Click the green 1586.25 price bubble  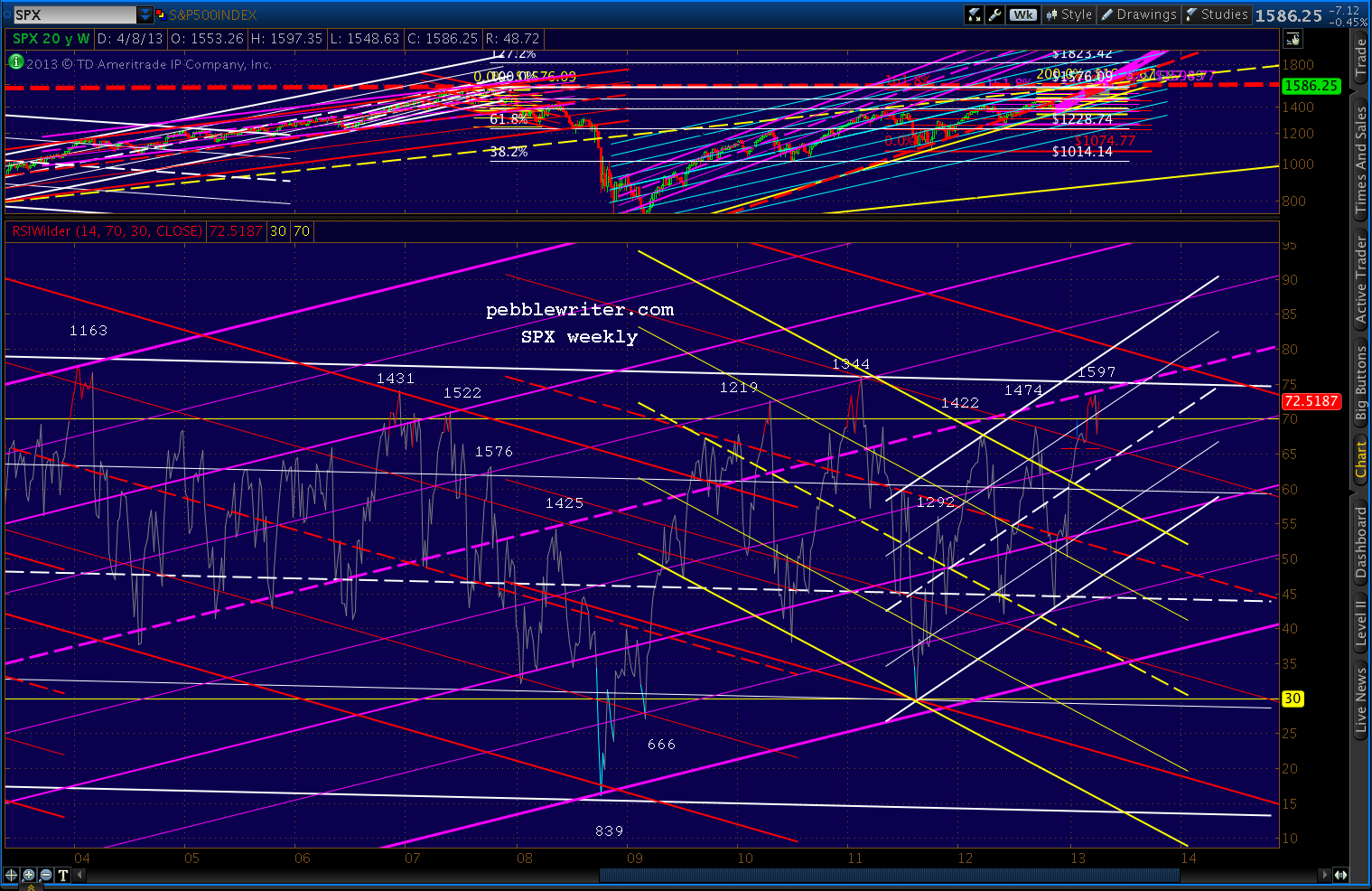click(x=1311, y=86)
